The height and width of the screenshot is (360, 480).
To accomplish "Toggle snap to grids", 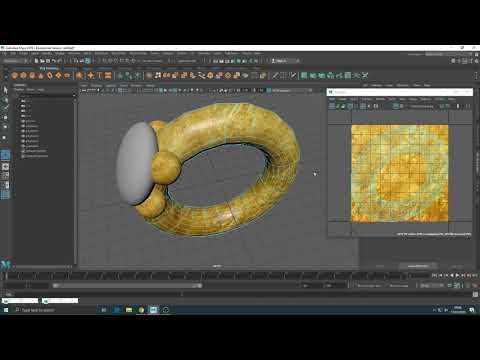I will click(x=104, y=61).
